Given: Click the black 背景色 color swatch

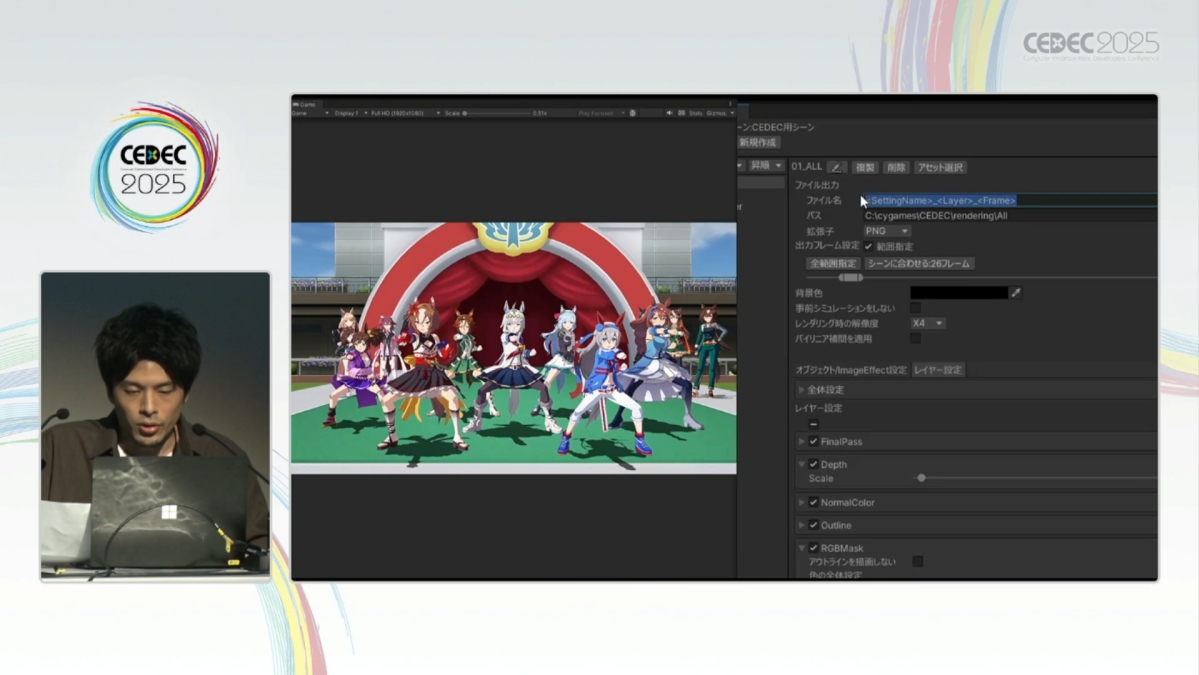Looking at the screenshot, I should click(959, 293).
